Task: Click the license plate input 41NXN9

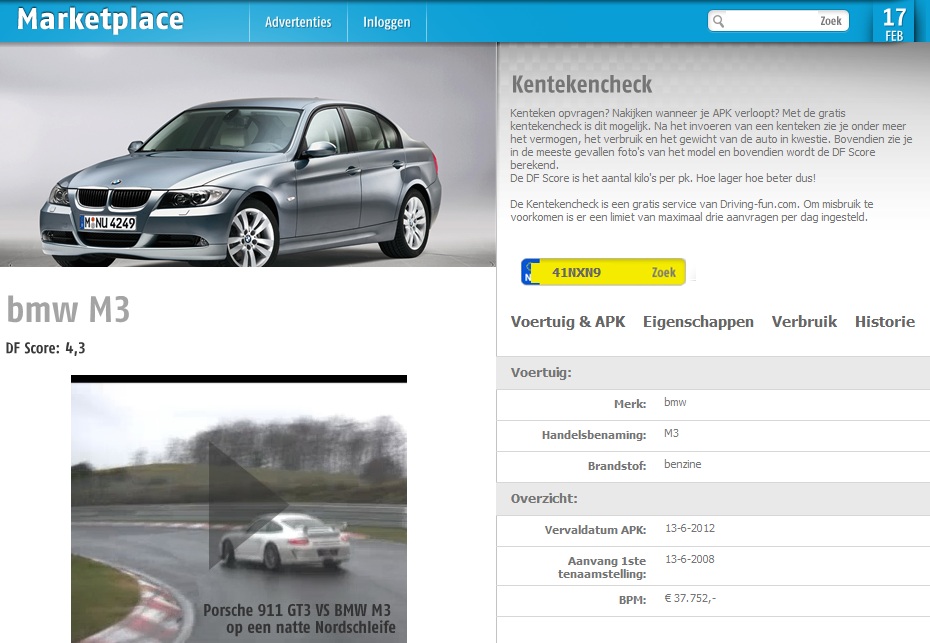Action: tap(596, 272)
